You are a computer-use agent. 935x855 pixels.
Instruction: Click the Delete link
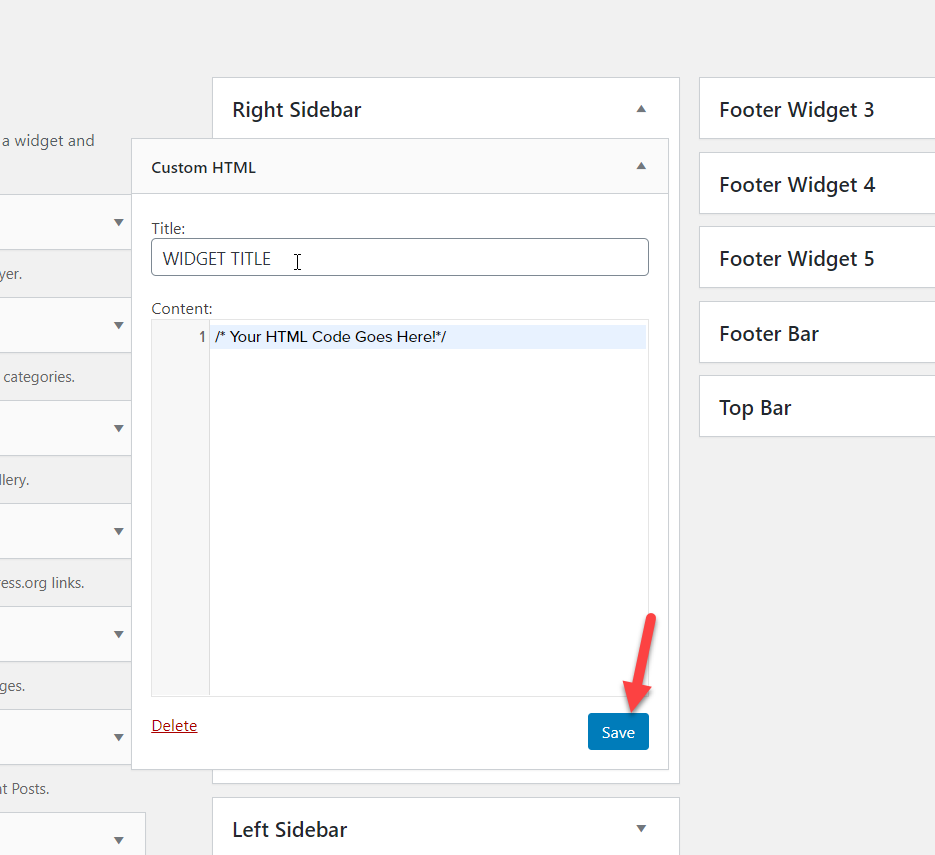174,726
